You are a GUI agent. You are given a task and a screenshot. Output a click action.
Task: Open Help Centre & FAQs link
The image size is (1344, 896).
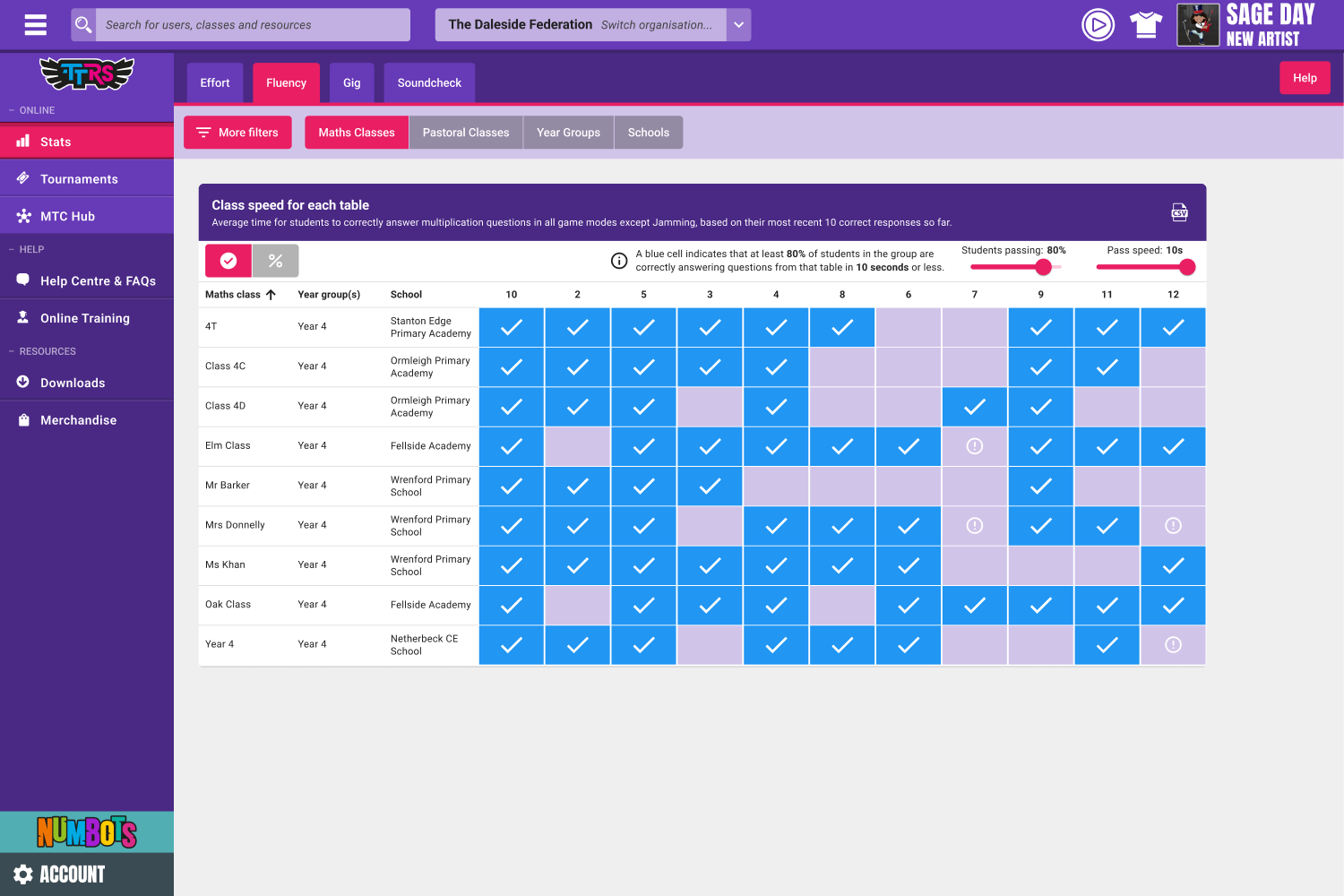tap(98, 281)
